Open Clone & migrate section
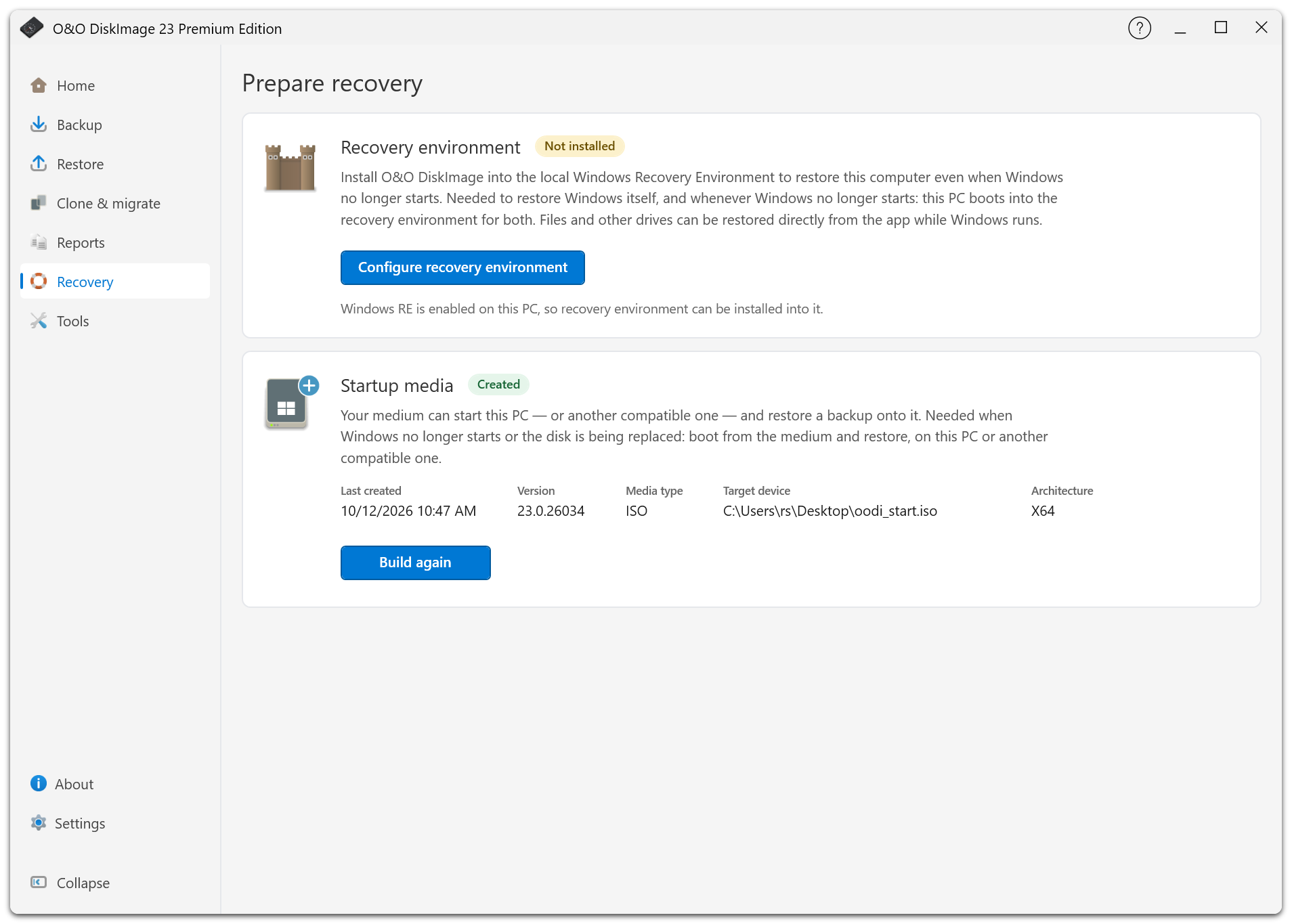Image resolution: width=1292 pixels, height=924 pixels. tap(115, 204)
